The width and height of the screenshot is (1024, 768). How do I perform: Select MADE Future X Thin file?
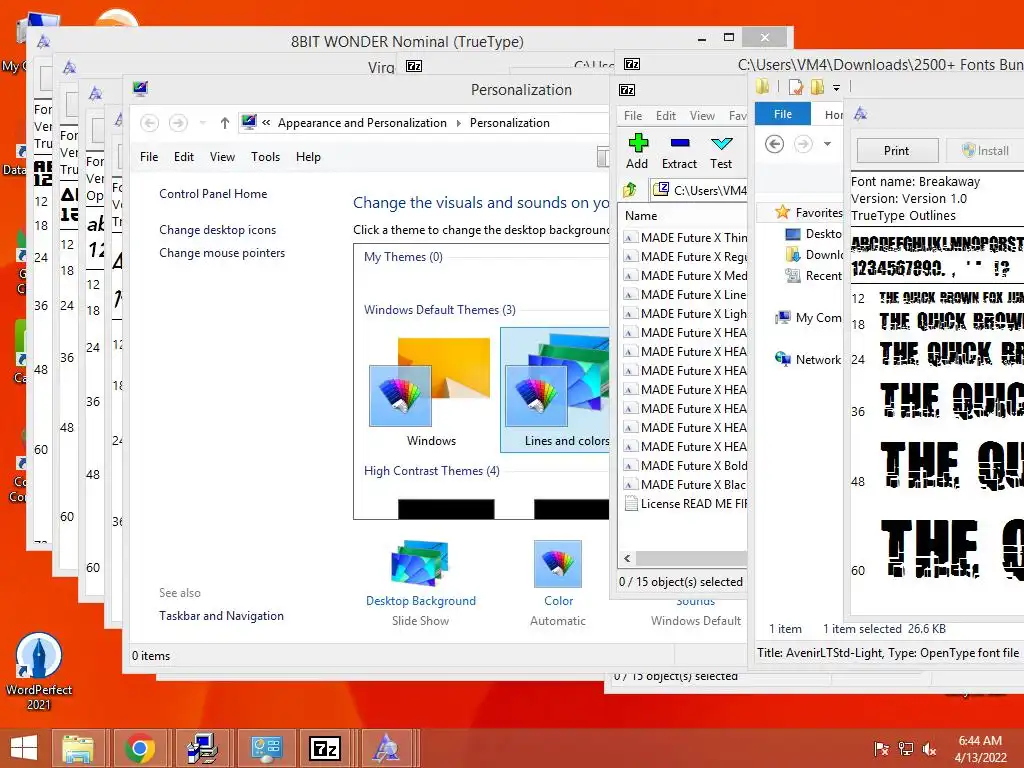(x=685, y=238)
